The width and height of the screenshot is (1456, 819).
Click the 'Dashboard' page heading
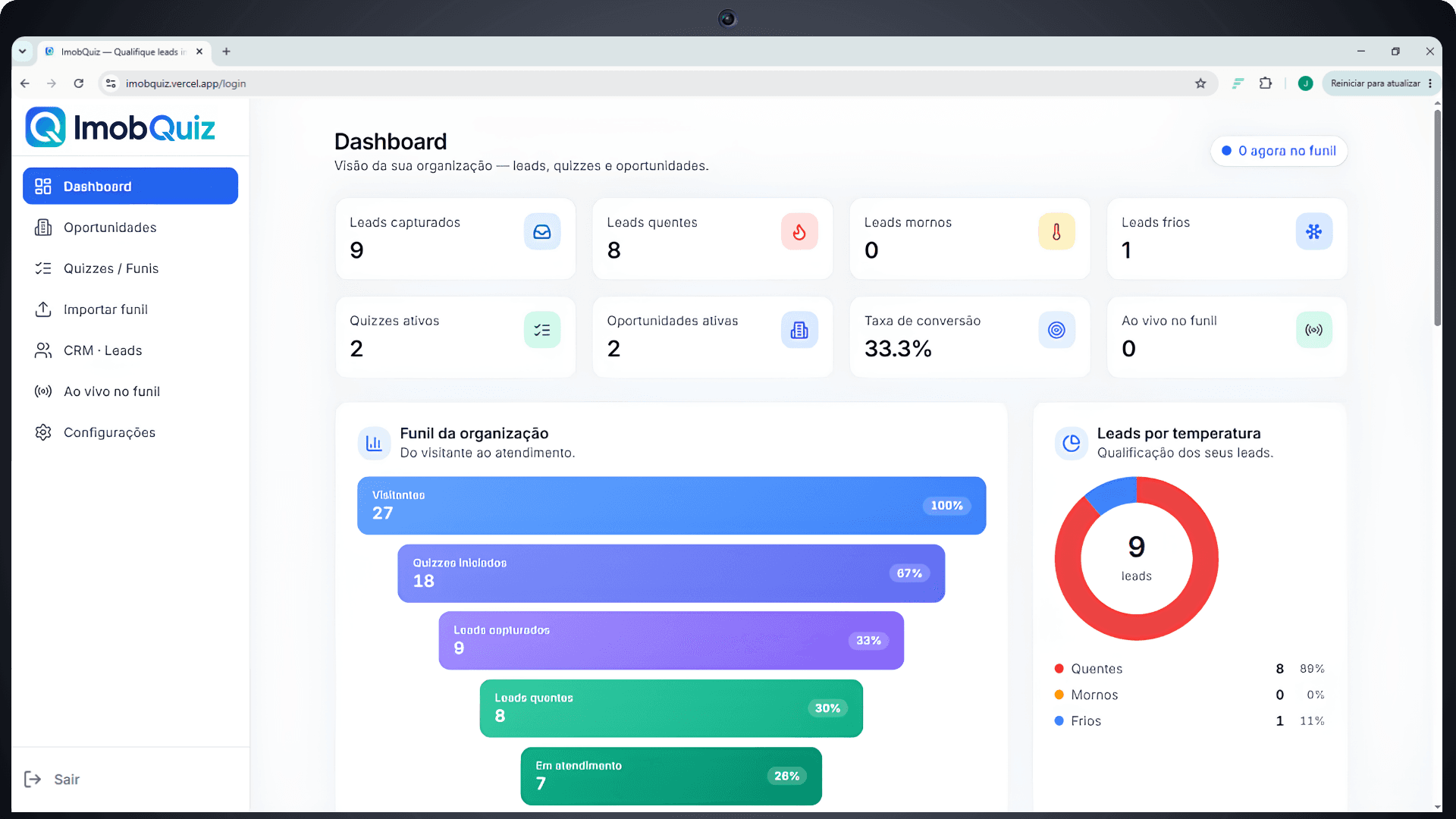click(391, 142)
